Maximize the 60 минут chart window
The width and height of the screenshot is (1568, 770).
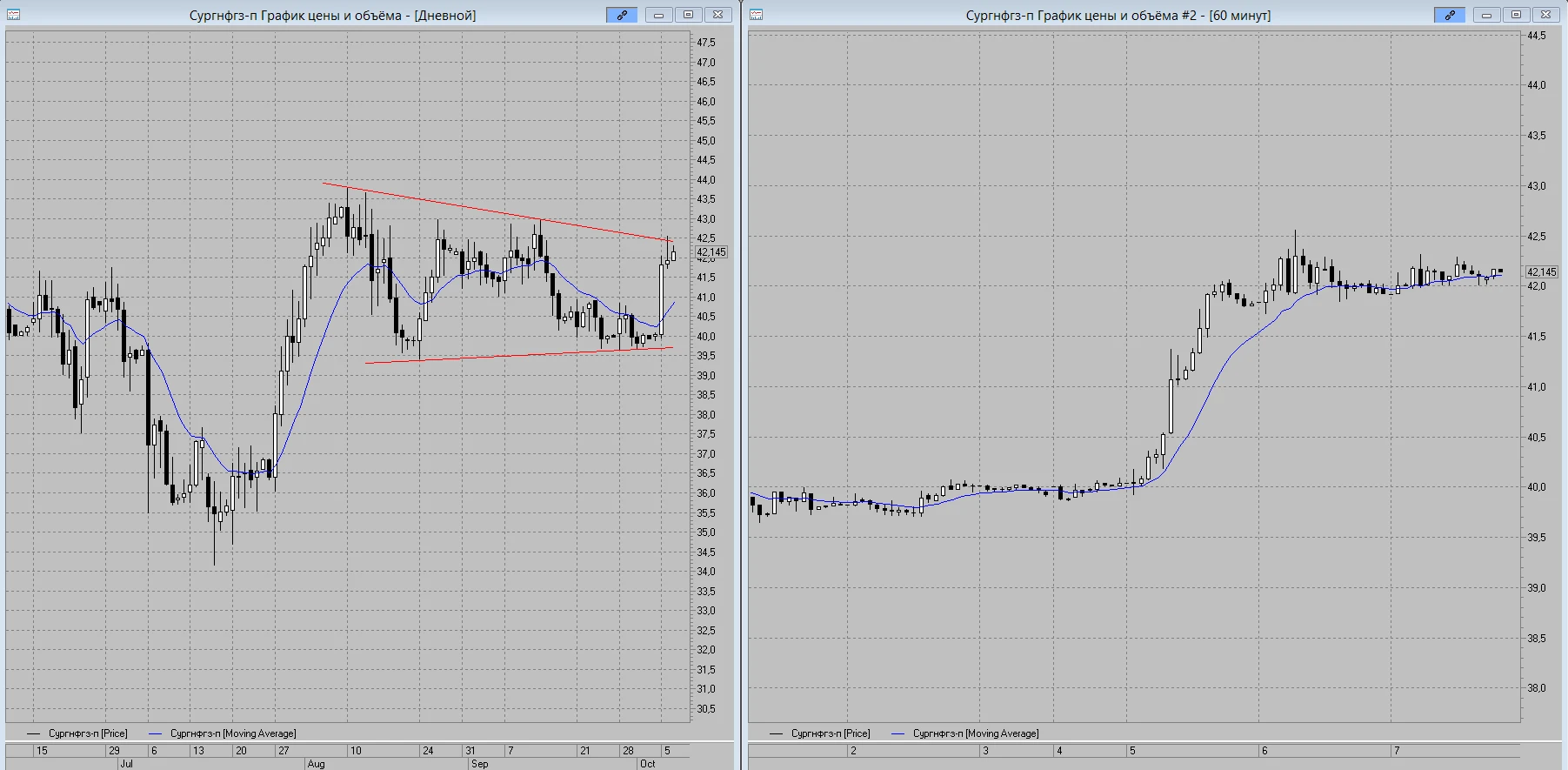pos(1516,15)
